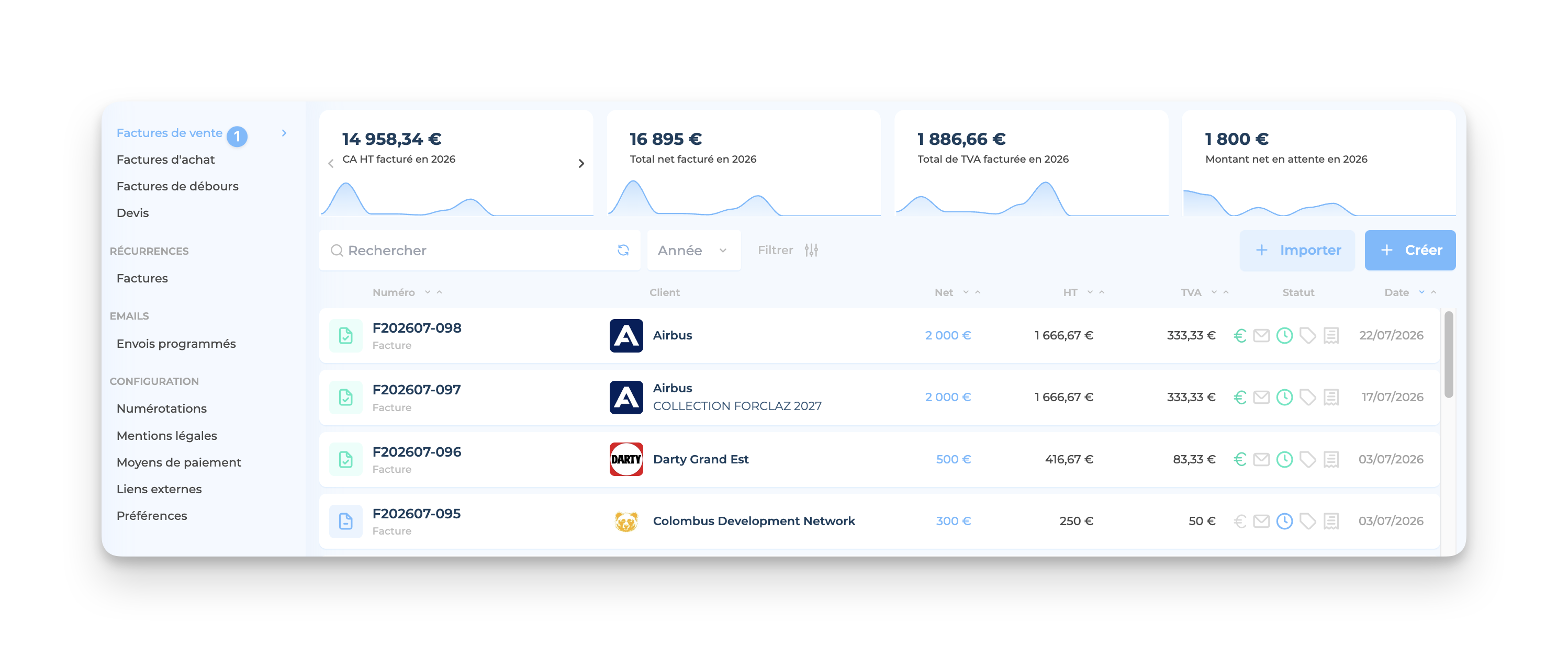1568x658 pixels.
Task: Click euro payment icon for F202607-098
Action: click(x=1239, y=335)
